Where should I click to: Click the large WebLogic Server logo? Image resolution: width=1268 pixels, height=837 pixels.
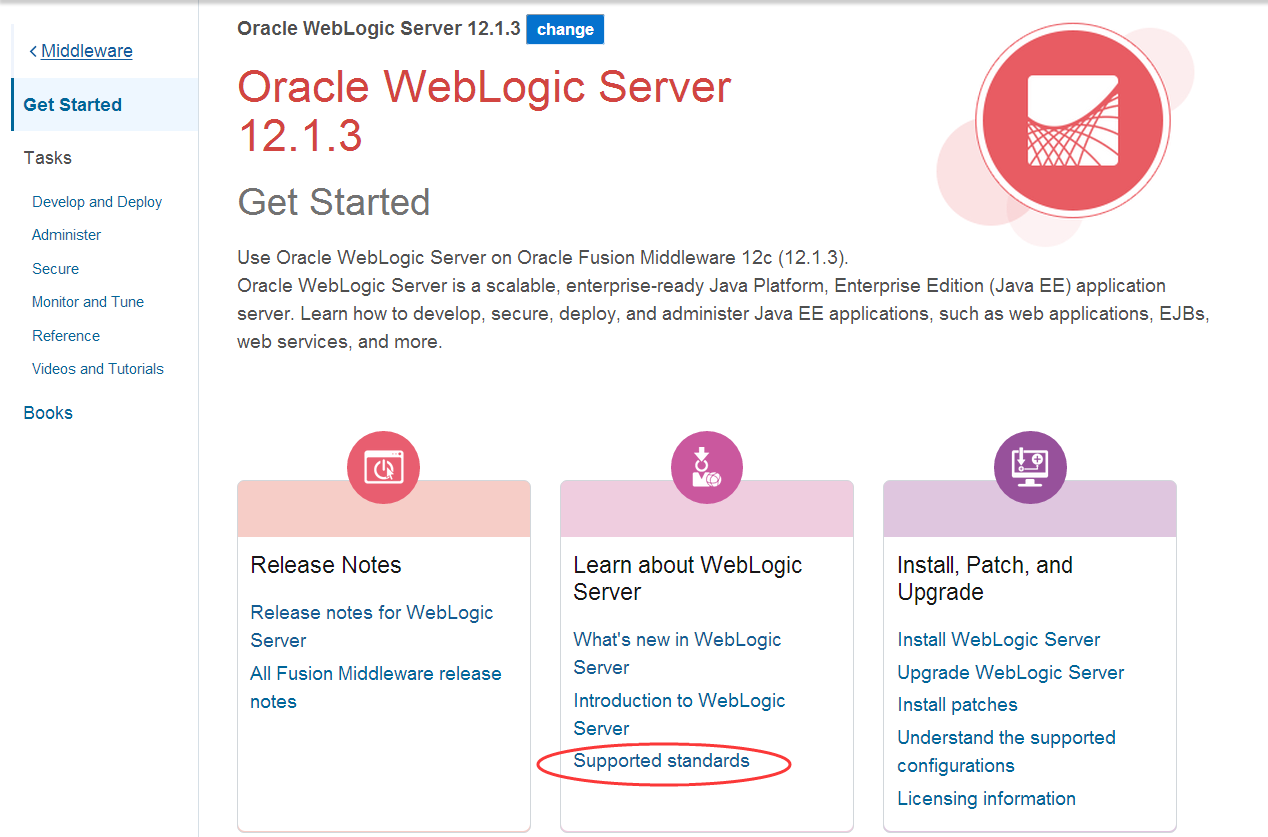tap(1072, 120)
